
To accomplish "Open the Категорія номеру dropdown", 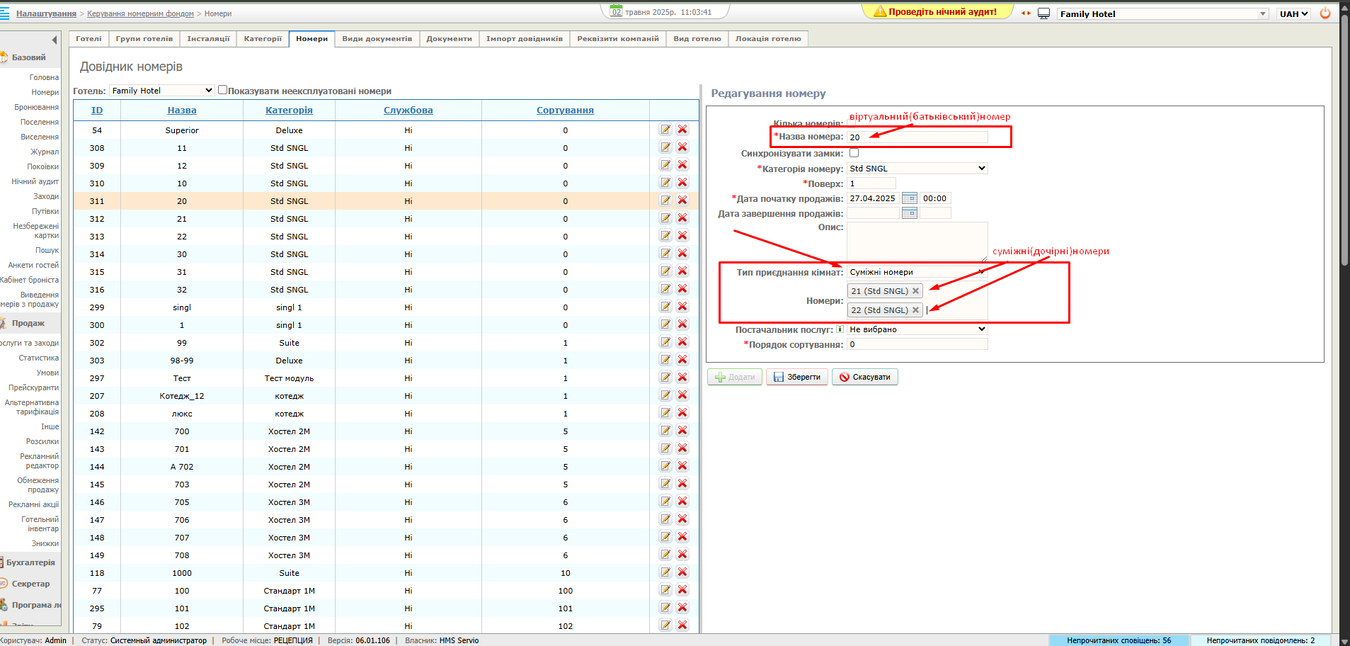I will coord(917,168).
